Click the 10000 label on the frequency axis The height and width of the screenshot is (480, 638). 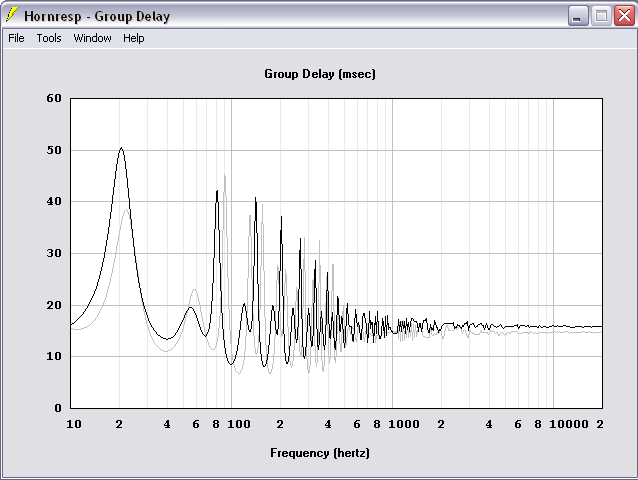(x=569, y=424)
